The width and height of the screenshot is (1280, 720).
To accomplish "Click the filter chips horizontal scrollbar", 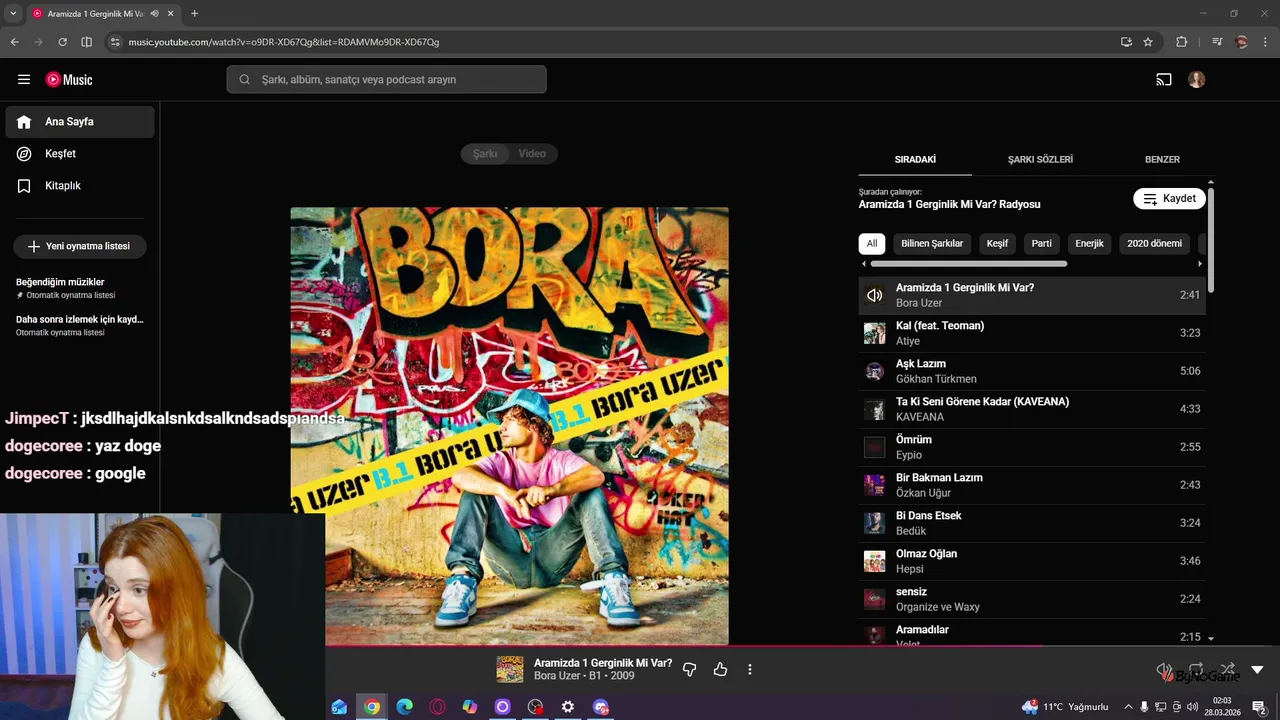I will pyautogui.click(x=968, y=264).
